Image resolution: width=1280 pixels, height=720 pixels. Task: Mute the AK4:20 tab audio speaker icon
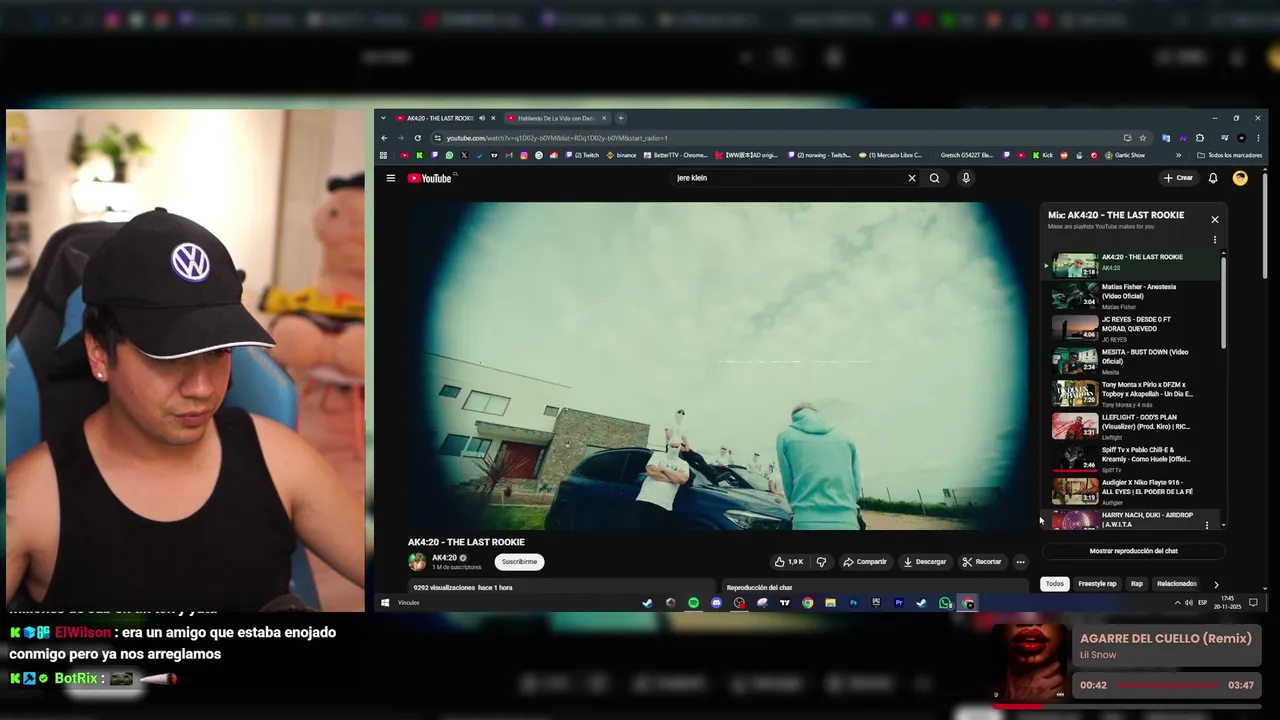[482, 118]
